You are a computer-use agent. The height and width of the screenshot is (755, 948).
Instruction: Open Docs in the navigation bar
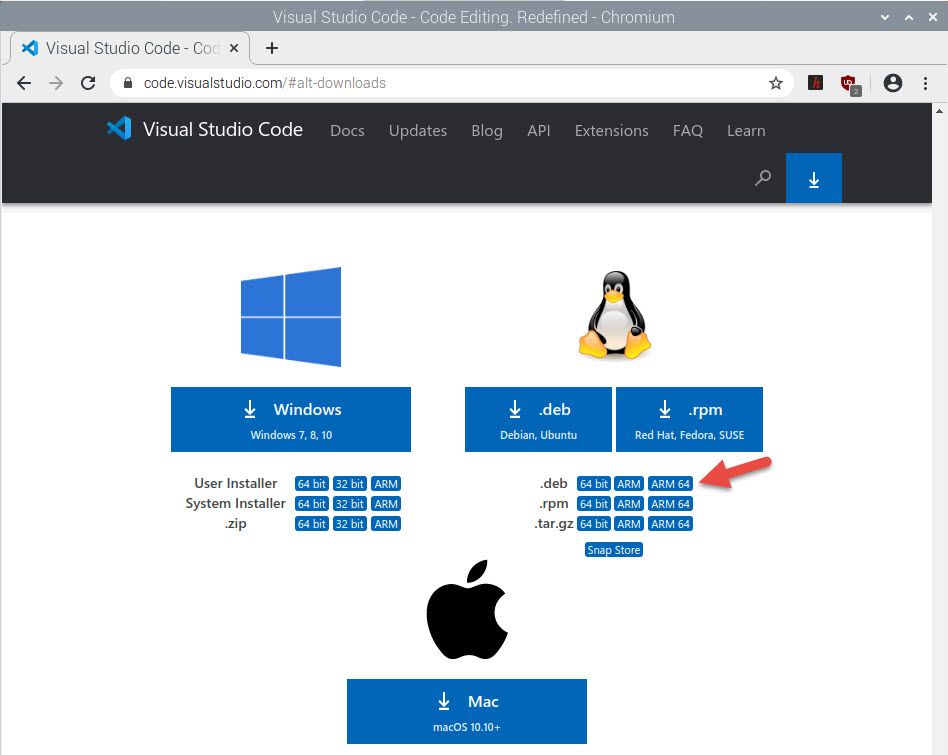coord(347,131)
